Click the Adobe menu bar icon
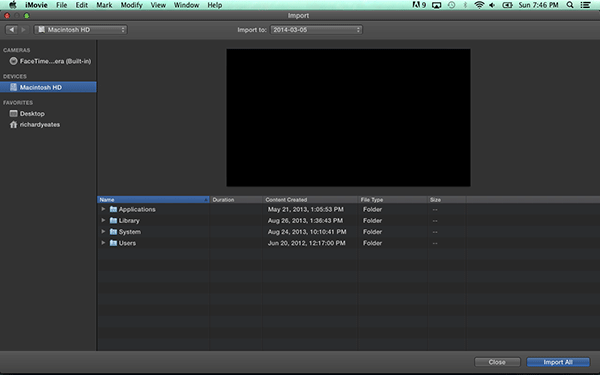 [419, 5]
